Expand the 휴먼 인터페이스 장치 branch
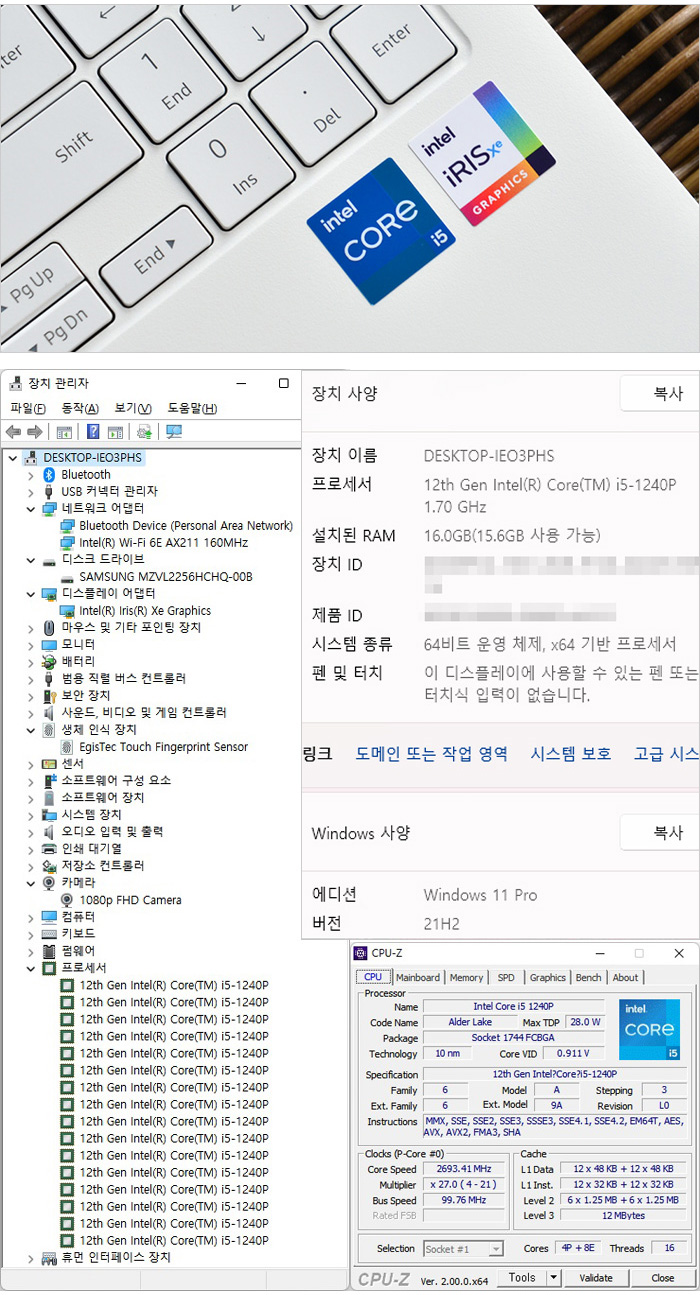Image resolution: width=700 pixels, height=1295 pixels. pyautogui.click(x=30, y=1257)
